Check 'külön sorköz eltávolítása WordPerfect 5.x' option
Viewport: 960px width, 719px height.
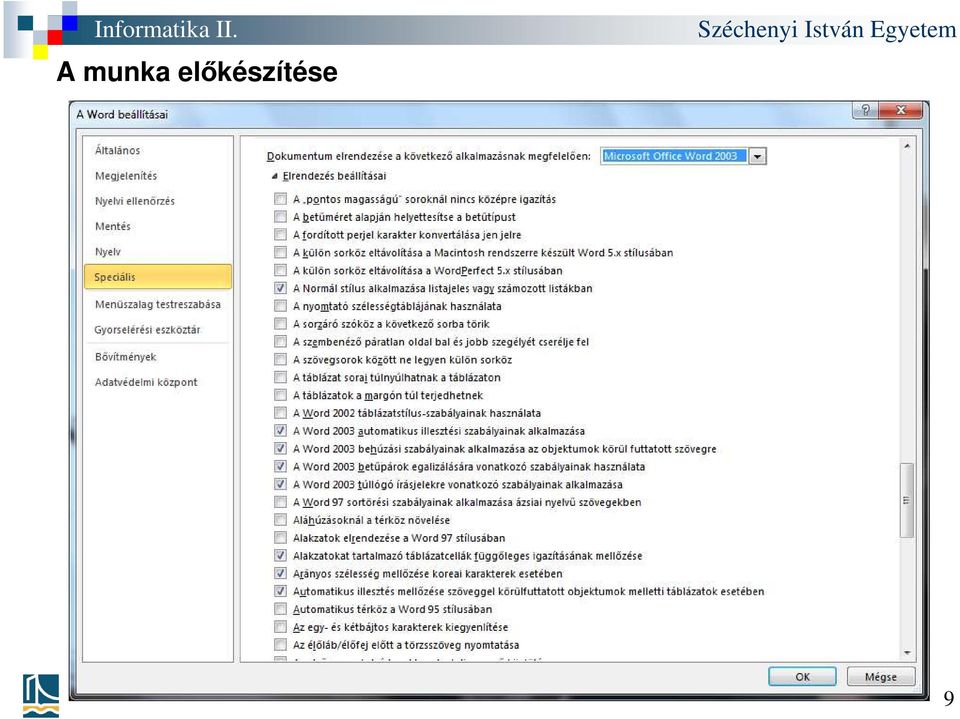click(x=280, y=270)
